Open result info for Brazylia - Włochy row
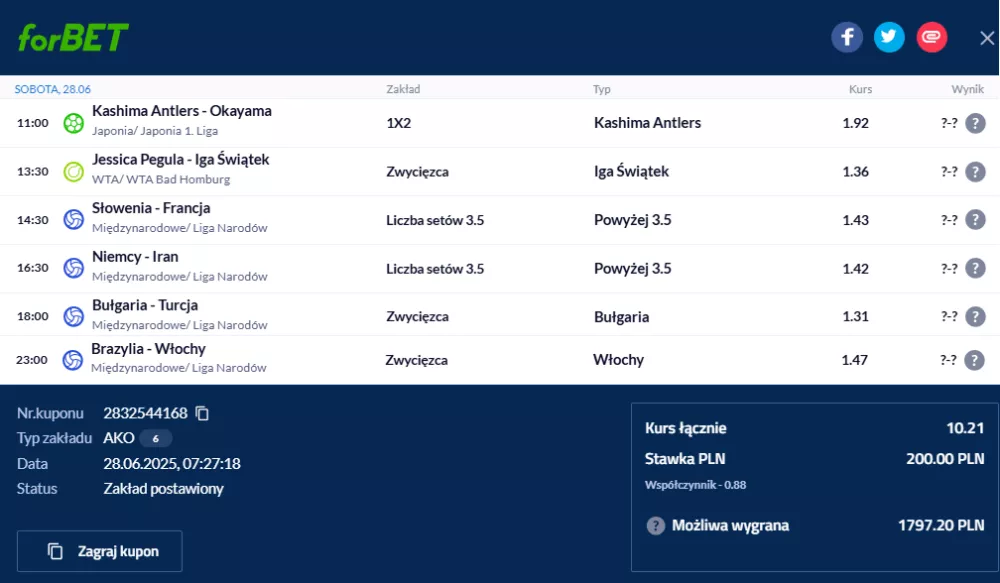This screenshot has width=1000, height=583. (974, 360)
